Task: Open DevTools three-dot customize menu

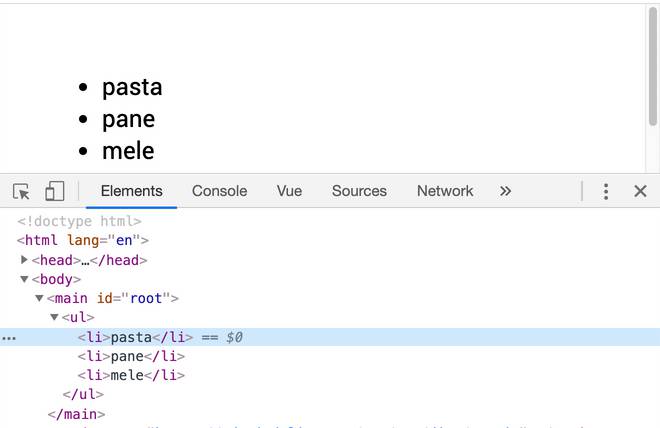Action: coord(606,191)
